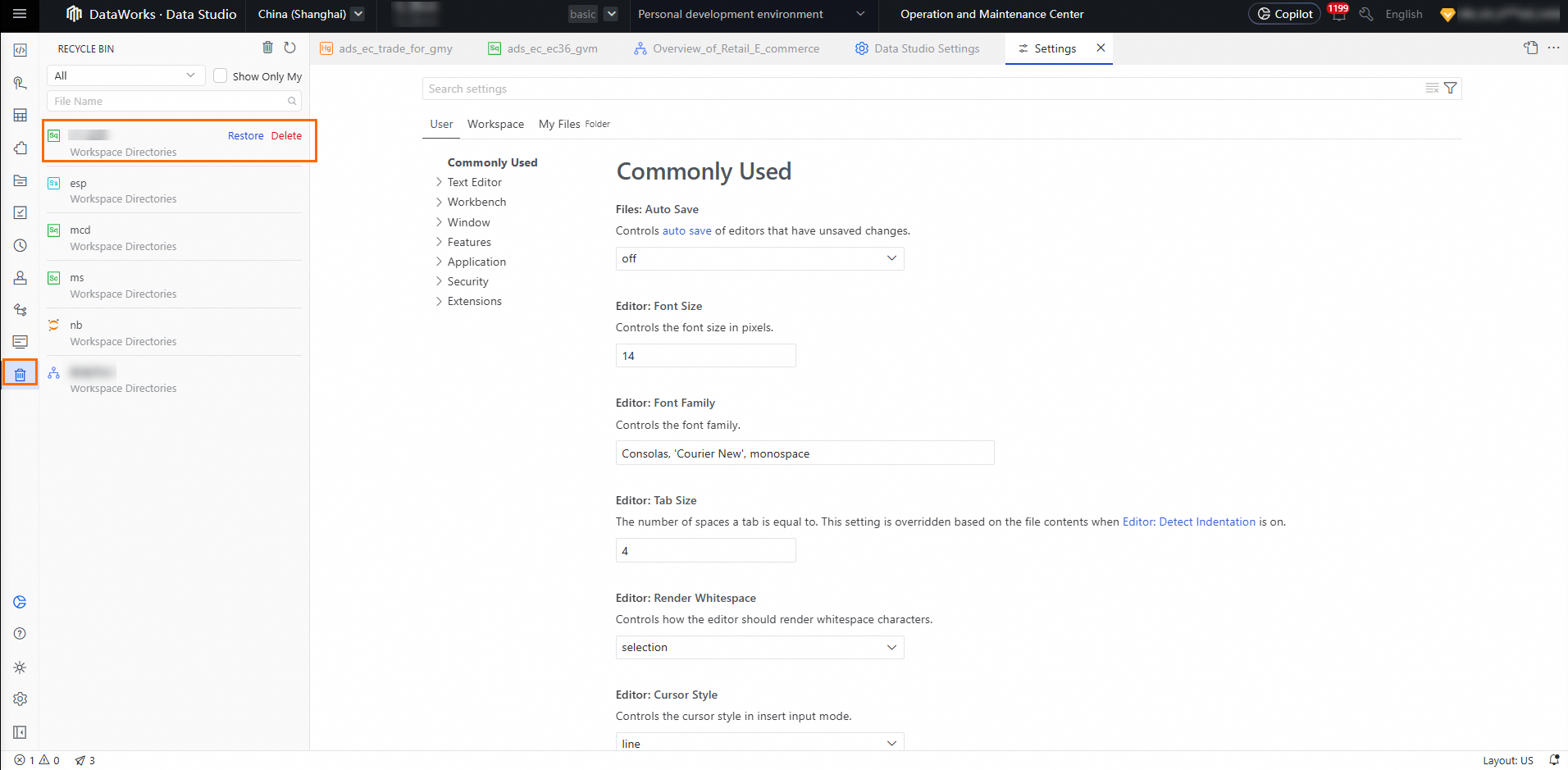Open the Copilot assistant button
This screenshot has width=1568, height=770.
(1284, 14)
